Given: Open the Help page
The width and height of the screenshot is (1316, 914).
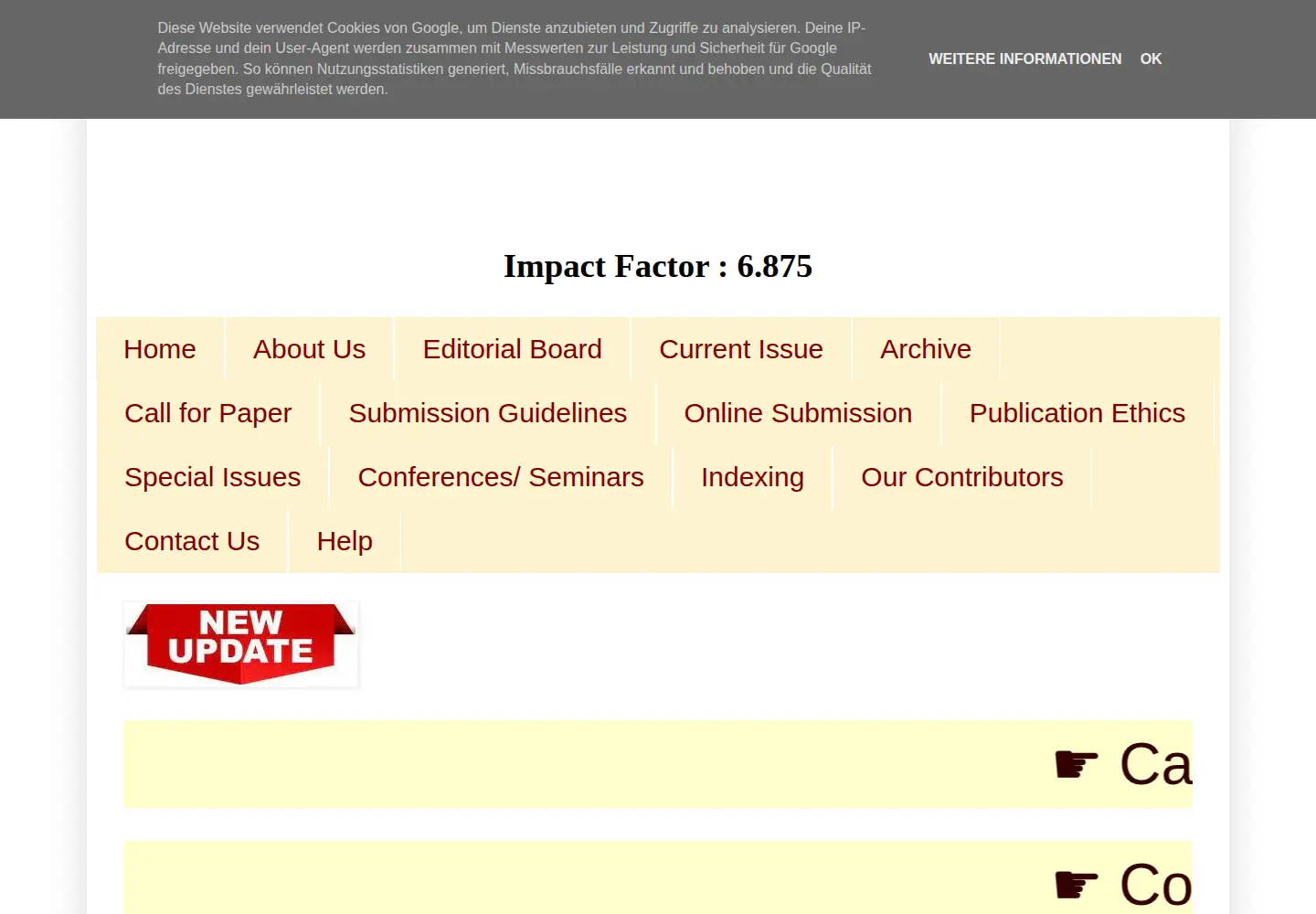Looking at the screenshot, I should 345,541.
